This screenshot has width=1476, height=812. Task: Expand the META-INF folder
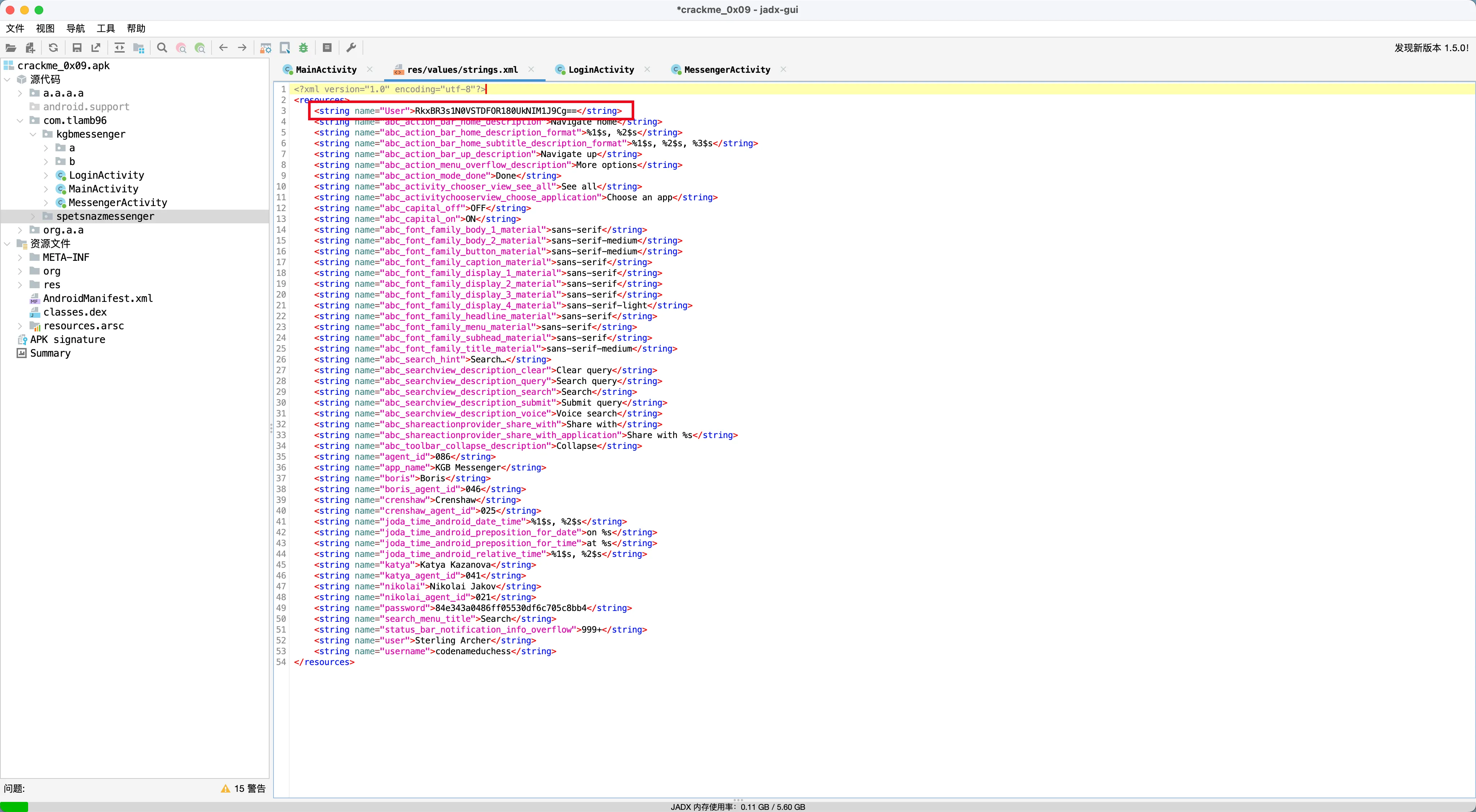pyautogui.click(x=20, y=257)
